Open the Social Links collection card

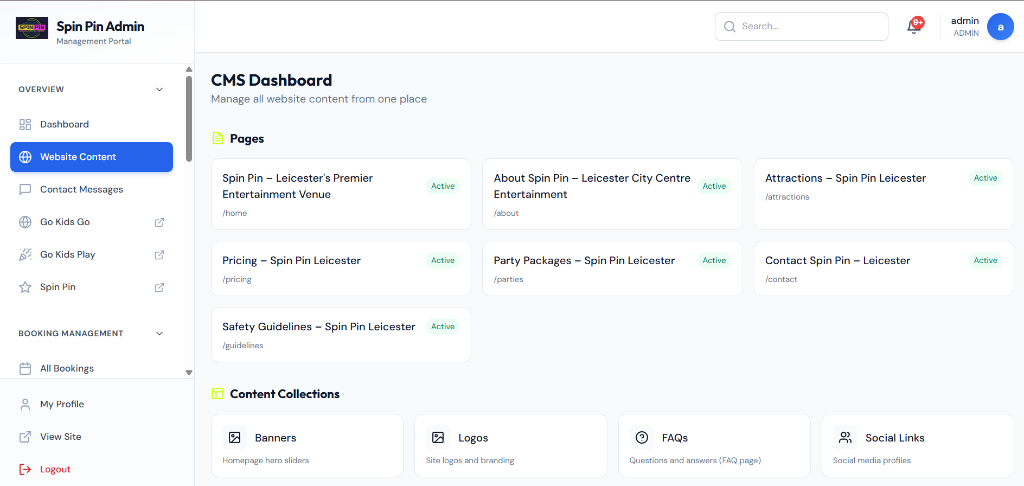point(918,446)
